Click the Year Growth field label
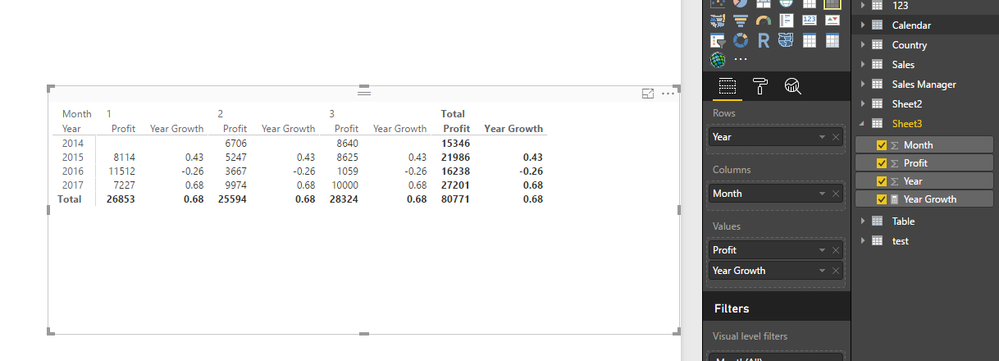Image resolution: width=999 pixels, height=361 pixels. tap(930, 199)
